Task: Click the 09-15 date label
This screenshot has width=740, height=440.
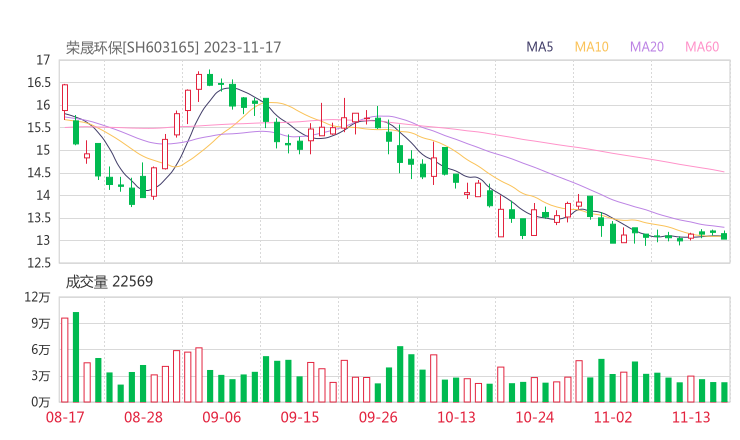Action: pyautogui.click(x=300, y=417)
